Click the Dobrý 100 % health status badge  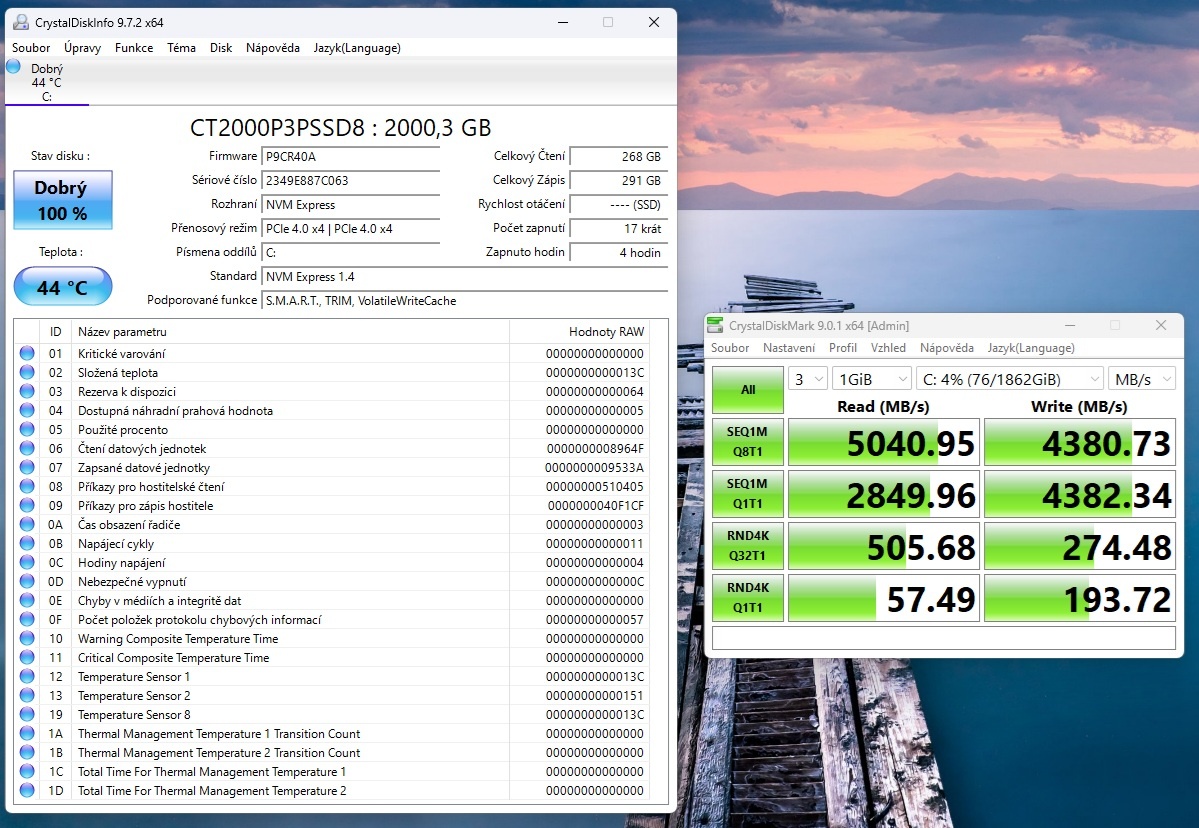pos(62,200)
